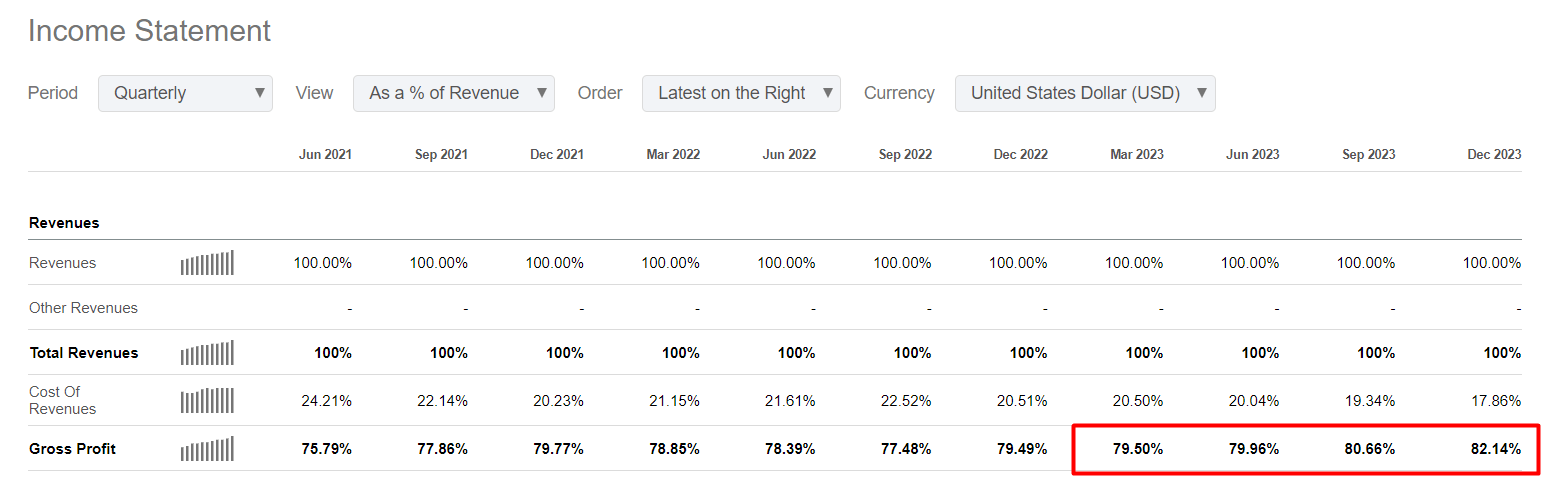Click the 24.21% cost of revenues cell
Screen dimensions: 1550x490
coord(326,401)
